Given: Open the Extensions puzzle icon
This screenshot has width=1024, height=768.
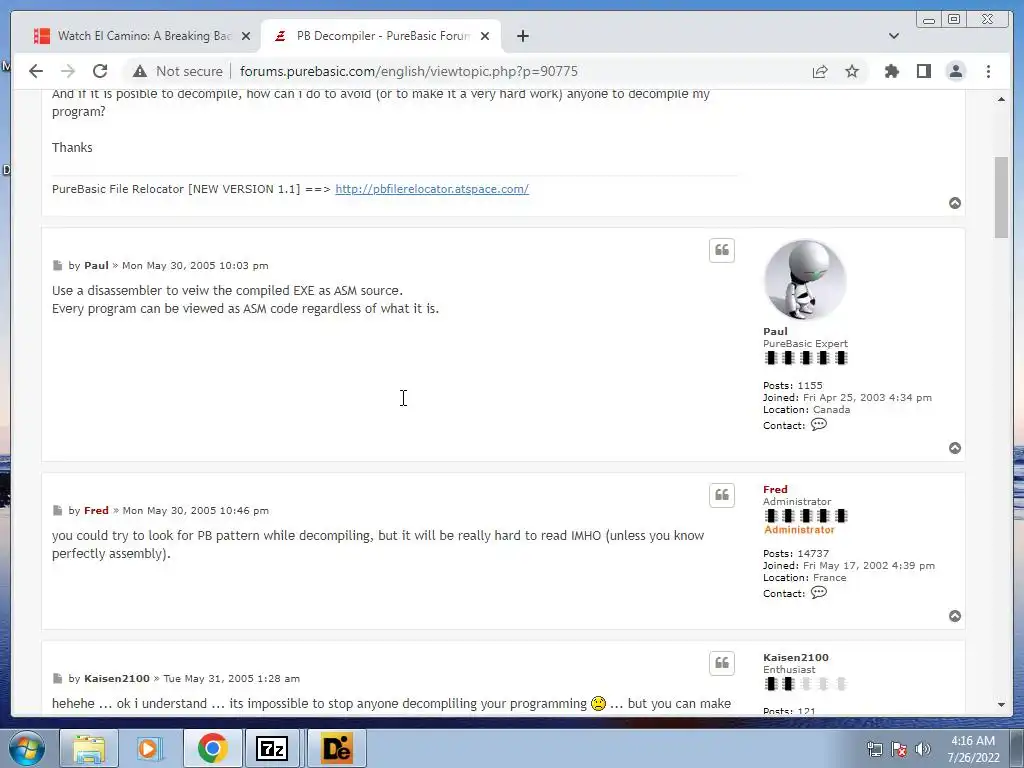Looking at the screenshot, I should coord(891,71).
